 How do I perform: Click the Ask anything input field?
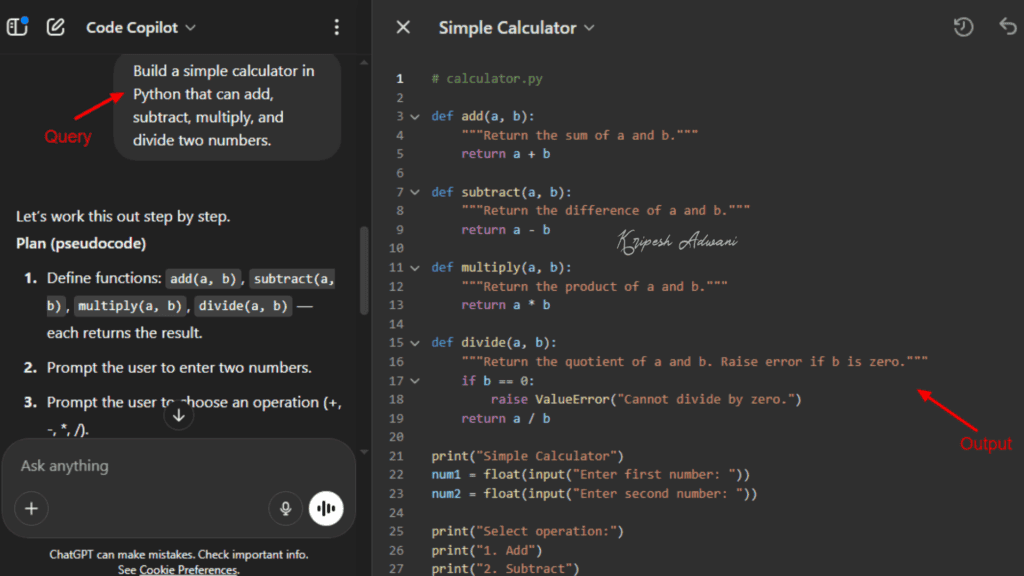[x=150, y=465]
